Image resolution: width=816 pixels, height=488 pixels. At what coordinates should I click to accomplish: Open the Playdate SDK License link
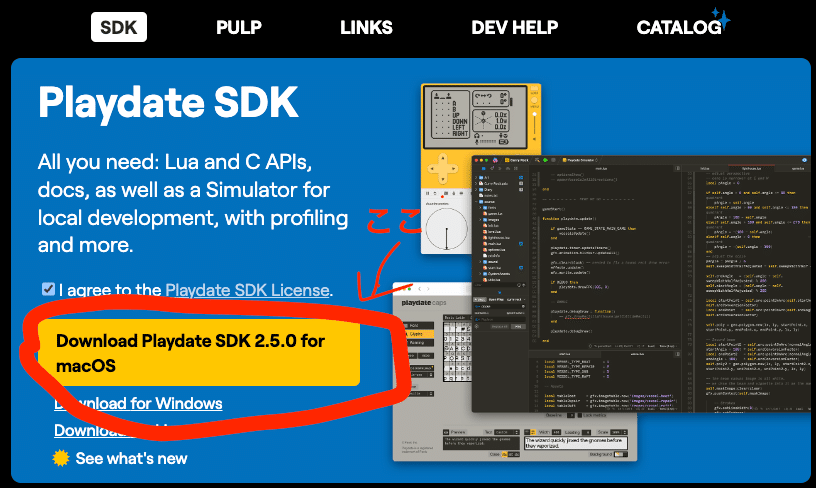tap(247, 290)
